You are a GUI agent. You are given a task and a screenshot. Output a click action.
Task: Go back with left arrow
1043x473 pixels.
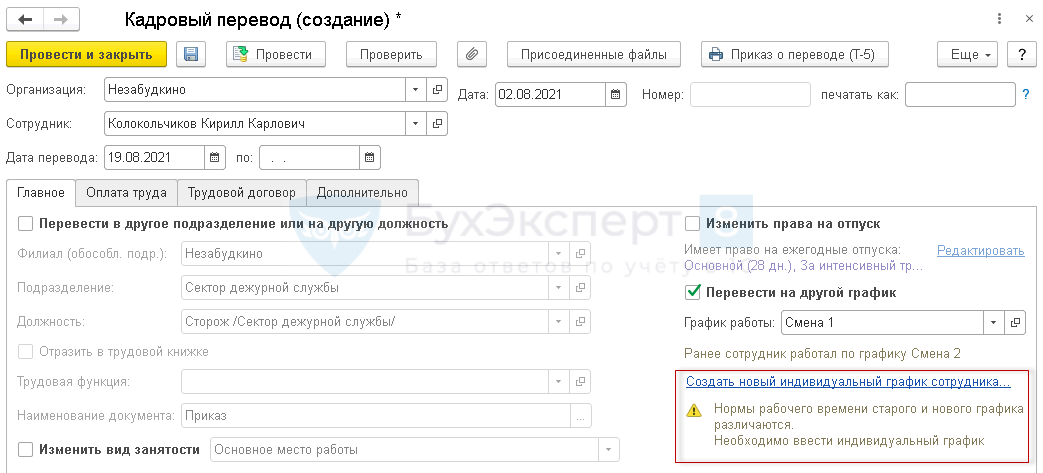click(x=25, y=19)
